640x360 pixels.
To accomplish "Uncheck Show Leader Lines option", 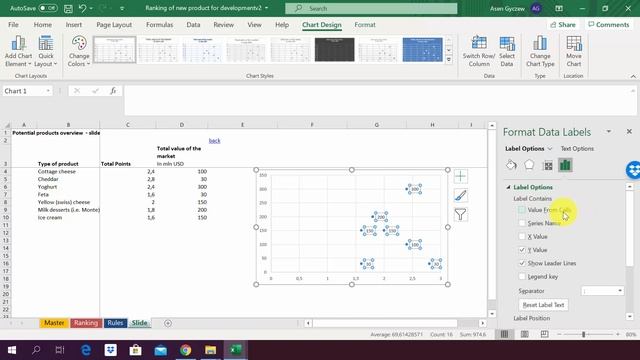I will point(522,263).
